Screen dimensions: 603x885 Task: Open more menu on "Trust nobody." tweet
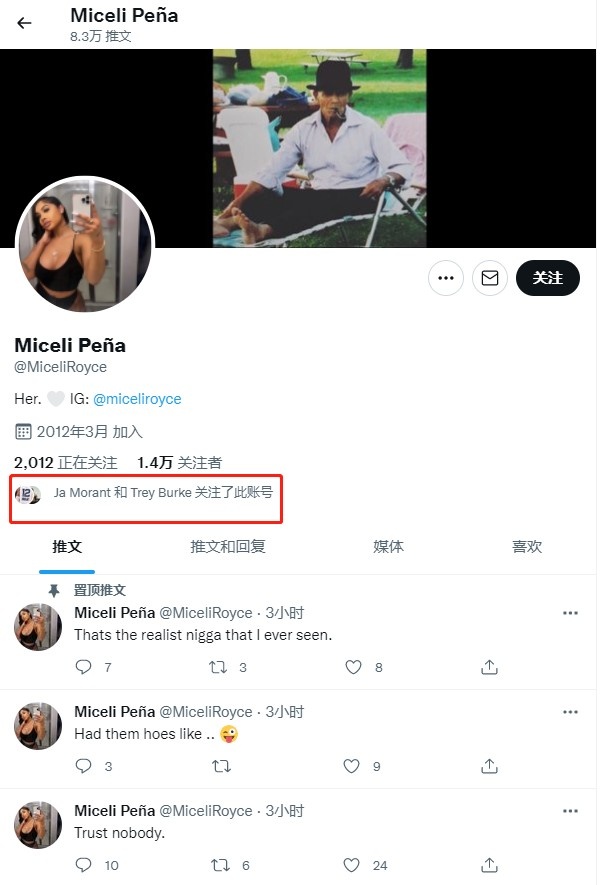tap(570, 811)
